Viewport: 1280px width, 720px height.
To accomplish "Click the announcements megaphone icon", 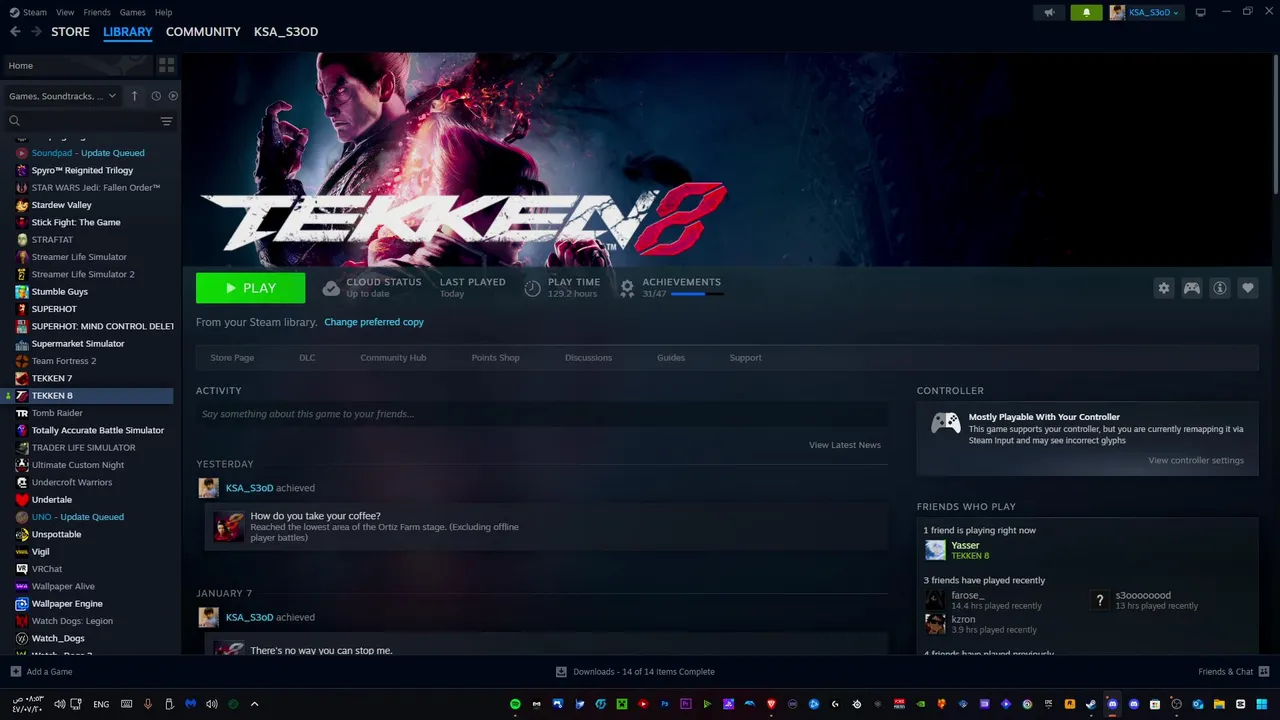I will click(x=1049, y=12).
